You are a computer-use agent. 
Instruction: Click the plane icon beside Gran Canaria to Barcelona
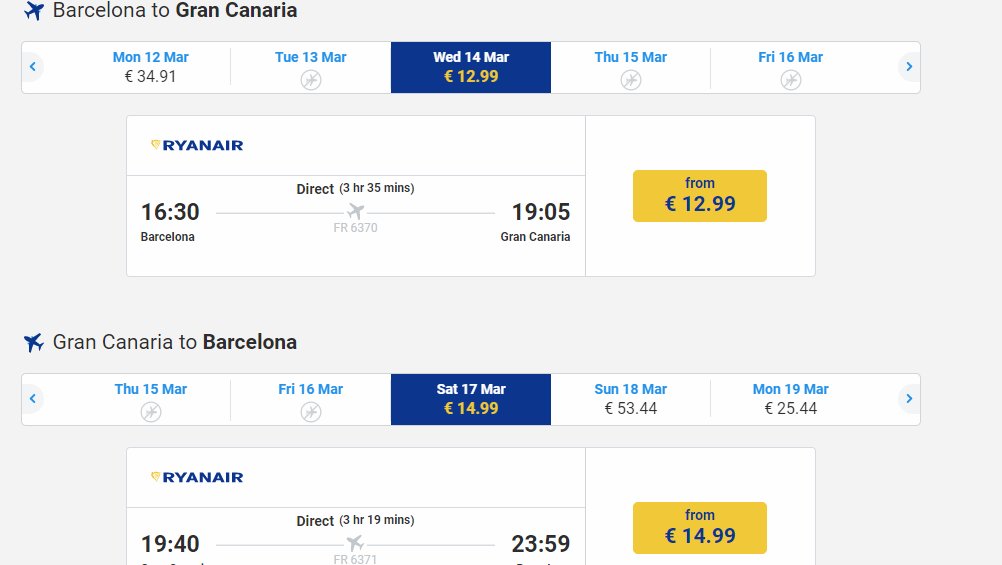[x=34, y=343]
